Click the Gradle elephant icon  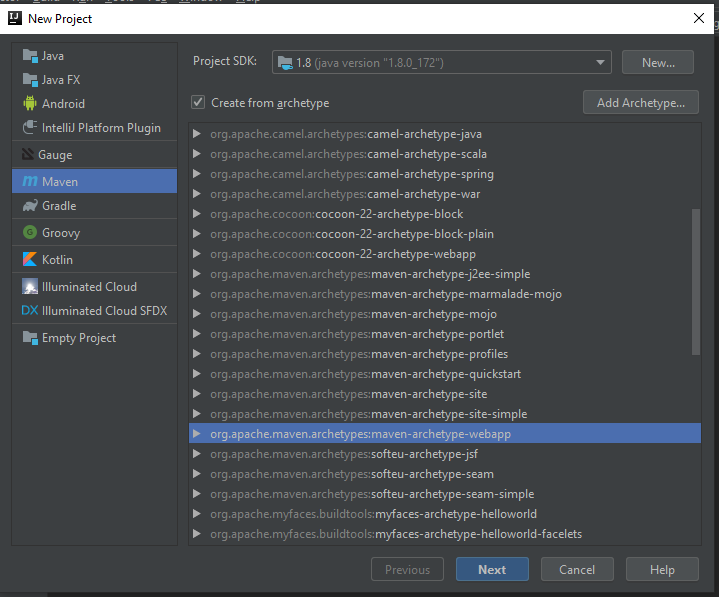[30, 206]
